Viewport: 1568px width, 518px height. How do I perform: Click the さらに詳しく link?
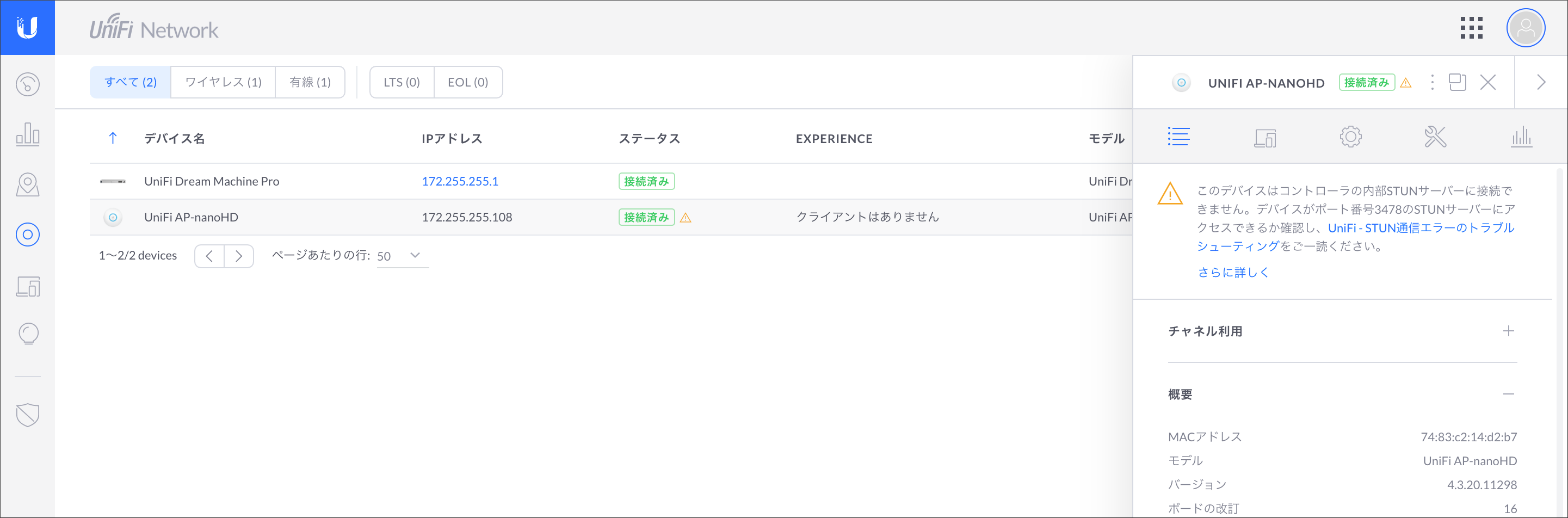[x=1233, y=272]
